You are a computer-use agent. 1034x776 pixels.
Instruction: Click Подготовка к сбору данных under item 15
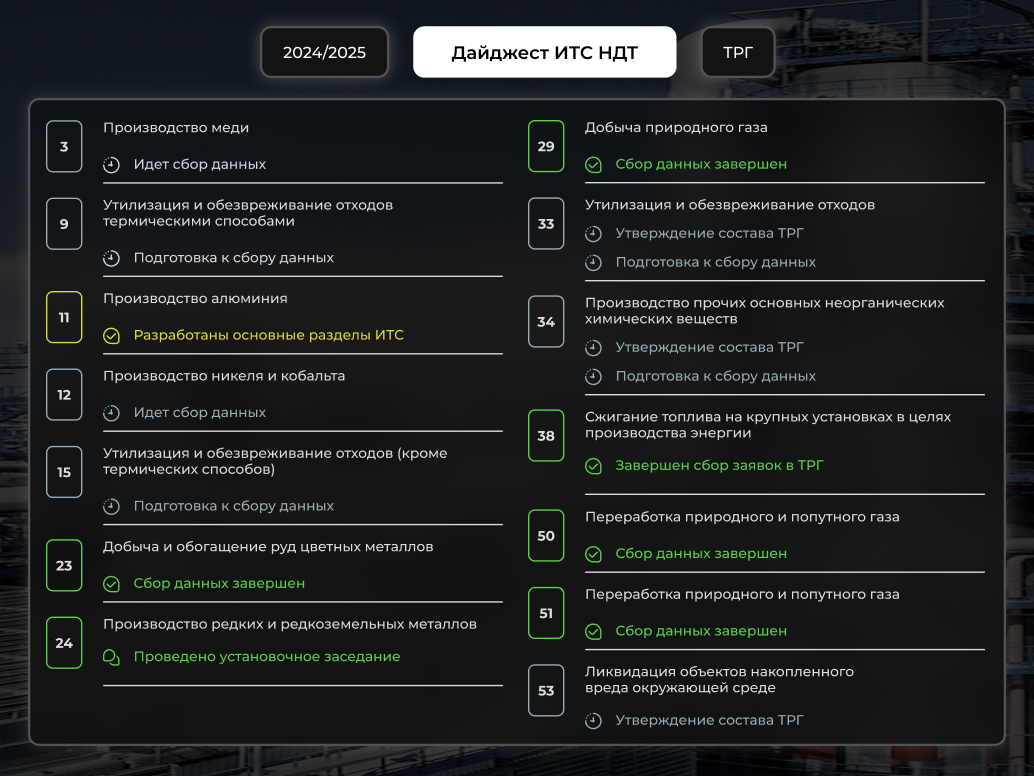pyautogui.click(x=233, y=506)
